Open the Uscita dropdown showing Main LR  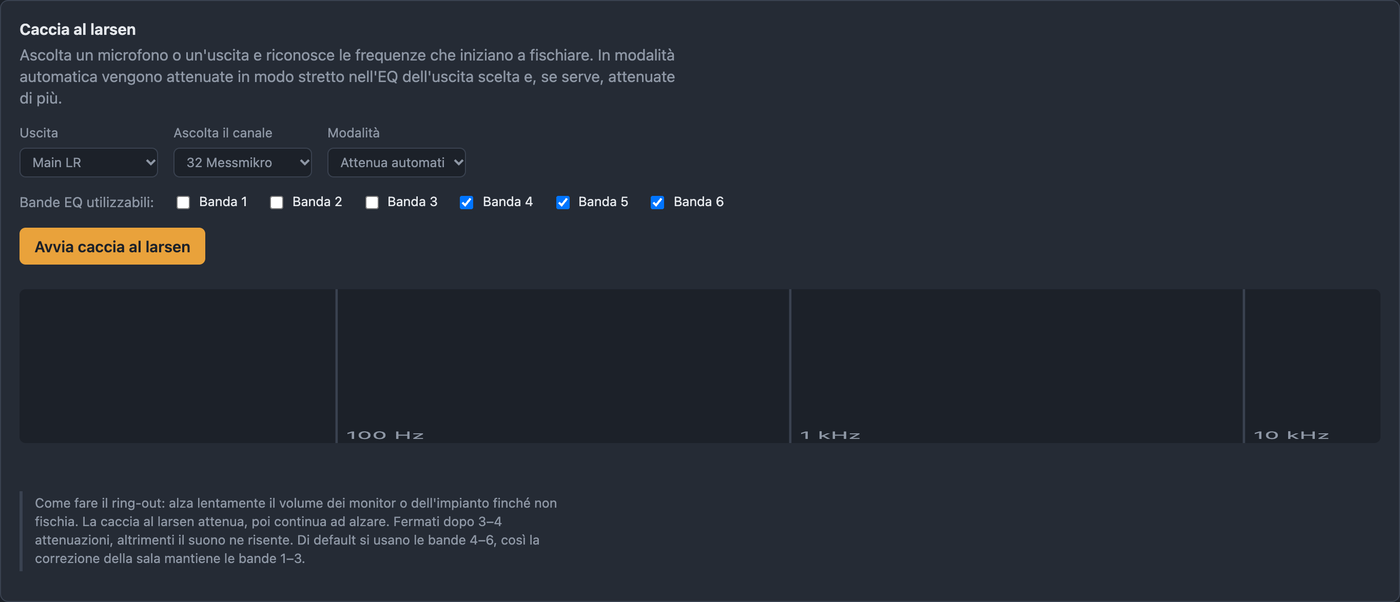click(x=89, y=162)
